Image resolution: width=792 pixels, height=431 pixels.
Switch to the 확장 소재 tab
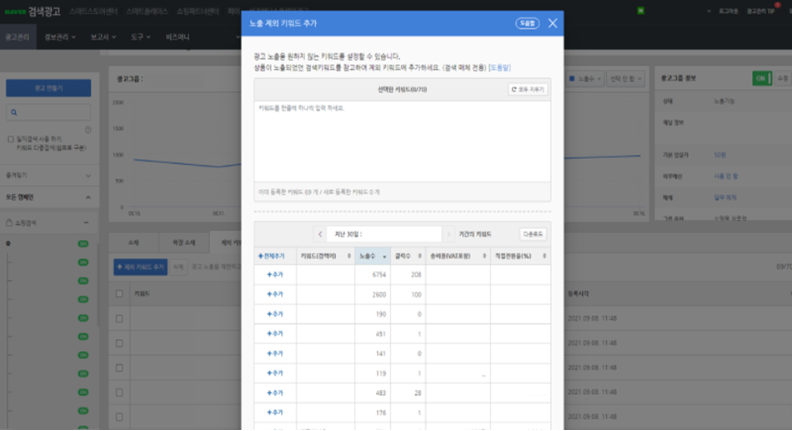[184, 243]
